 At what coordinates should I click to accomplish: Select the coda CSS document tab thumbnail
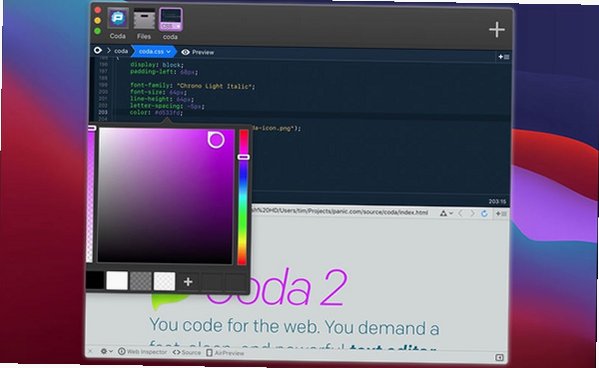tap(170, 19)
